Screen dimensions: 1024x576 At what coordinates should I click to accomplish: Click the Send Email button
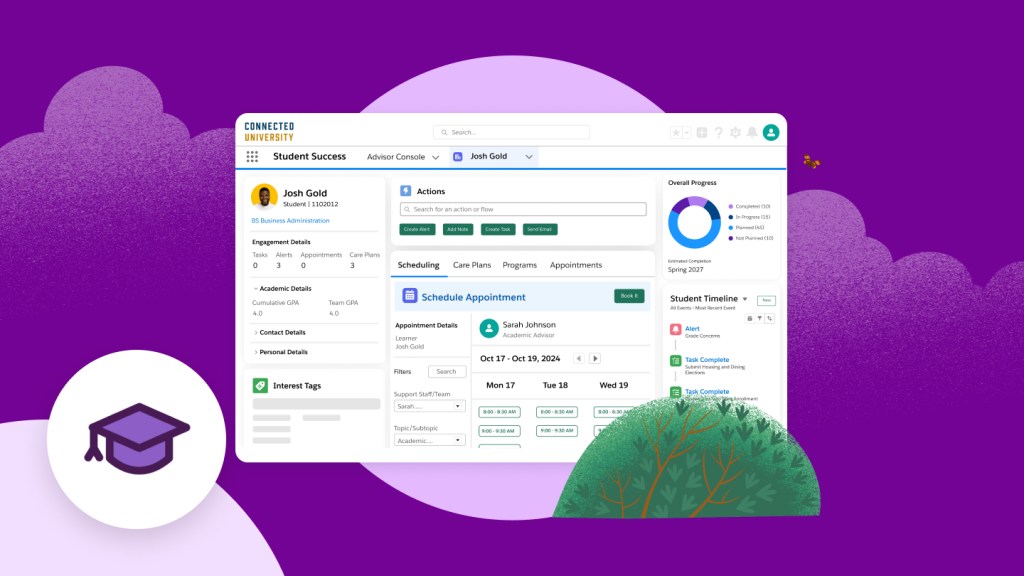pos(539,229)
